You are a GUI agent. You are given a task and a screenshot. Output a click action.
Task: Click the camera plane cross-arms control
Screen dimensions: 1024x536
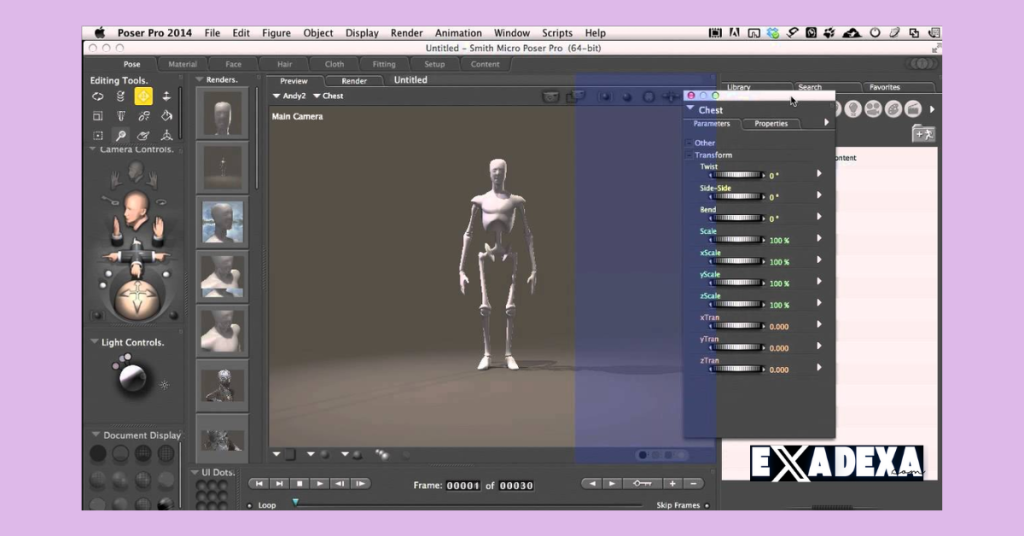(x=136, y=256)
